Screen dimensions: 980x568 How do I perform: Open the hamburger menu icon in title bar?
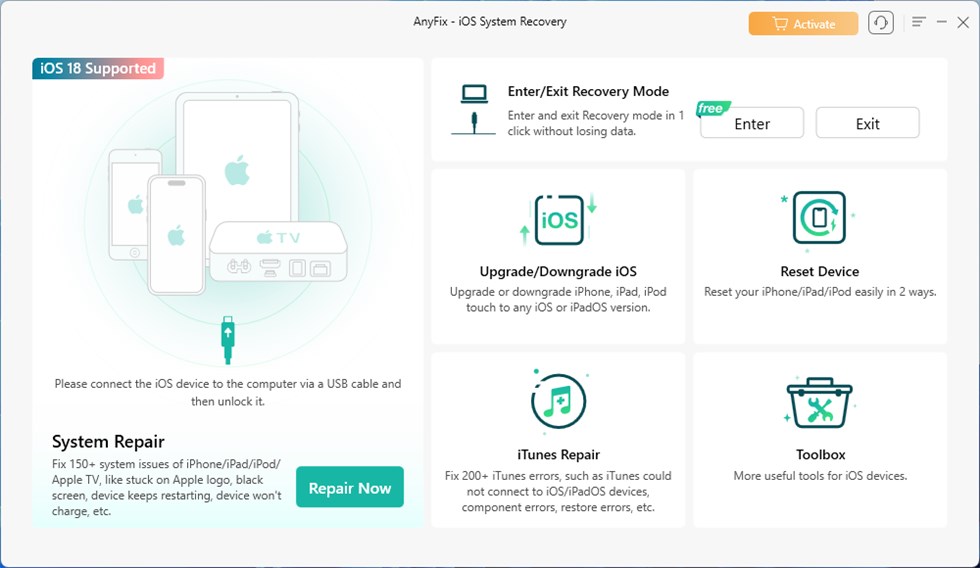coord(918,22)
